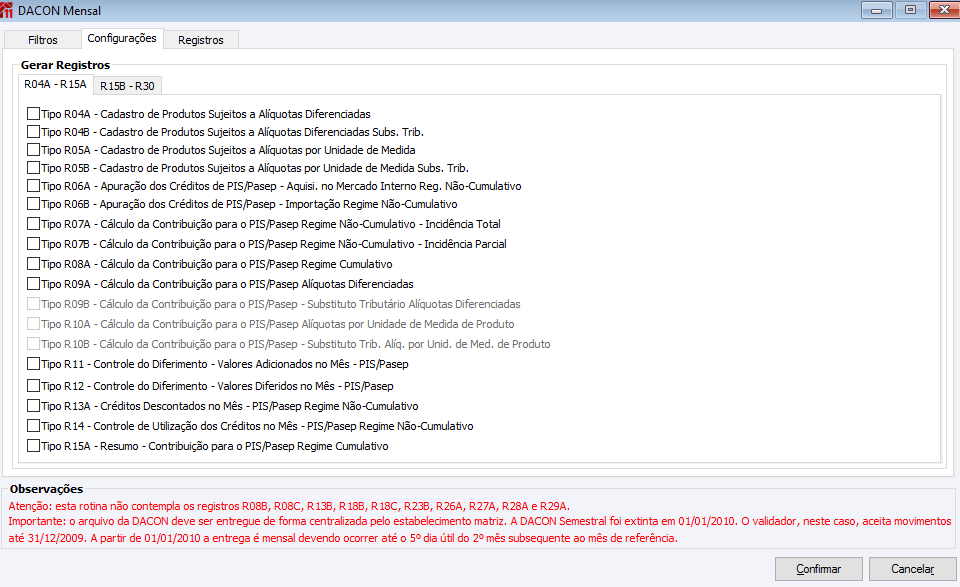Close the DACON Mensal window
960x587 pixels.
coord(945,10)
